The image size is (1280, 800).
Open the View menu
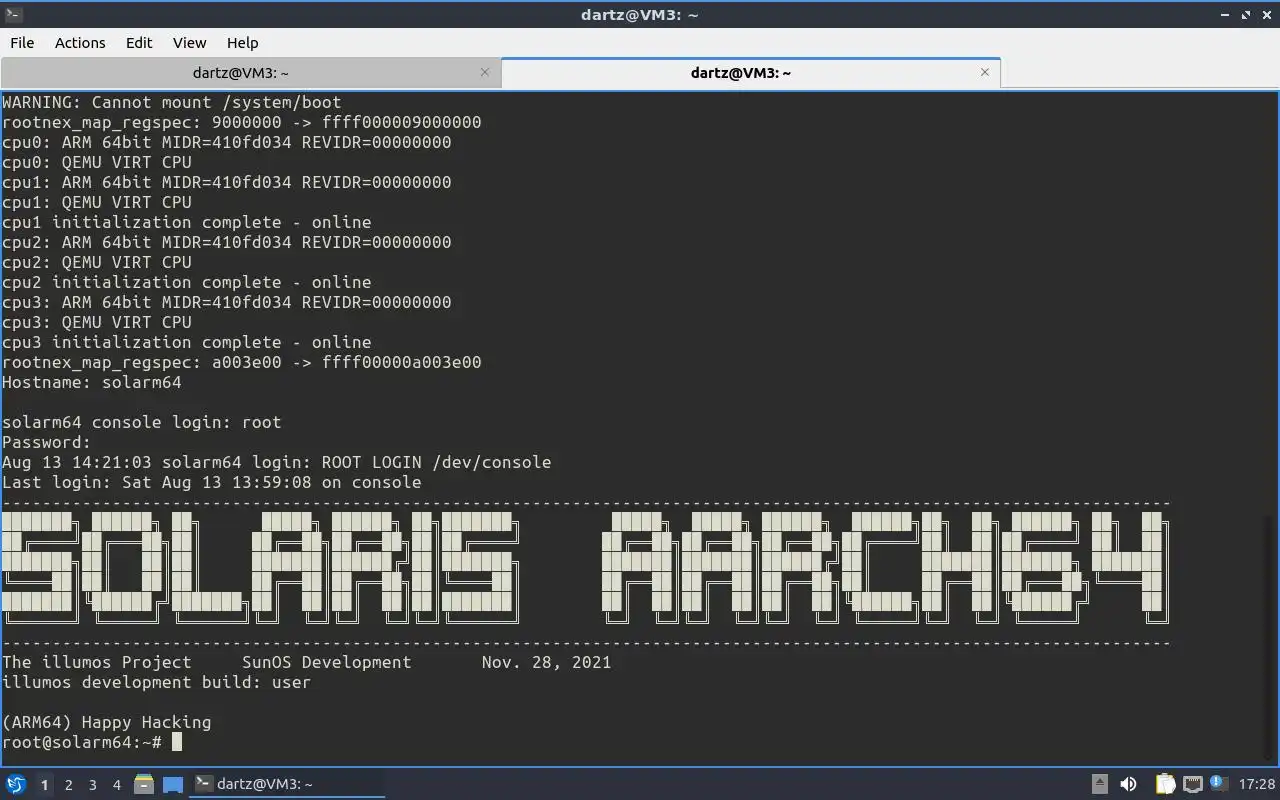189,43
